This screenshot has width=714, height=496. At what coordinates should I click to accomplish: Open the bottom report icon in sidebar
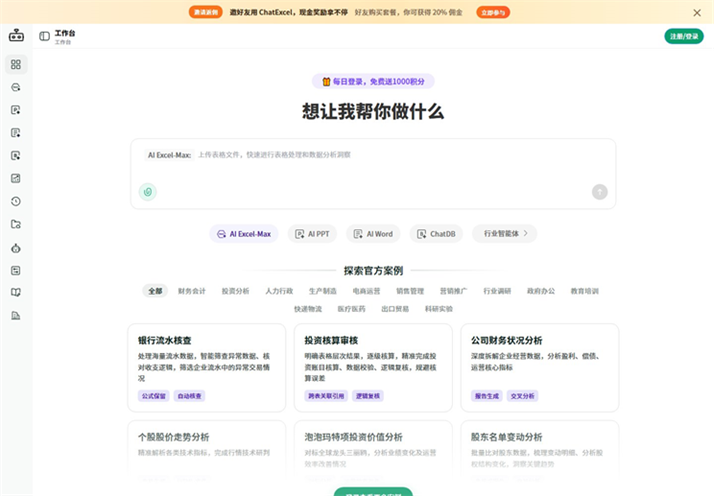(x=16, y=315)
